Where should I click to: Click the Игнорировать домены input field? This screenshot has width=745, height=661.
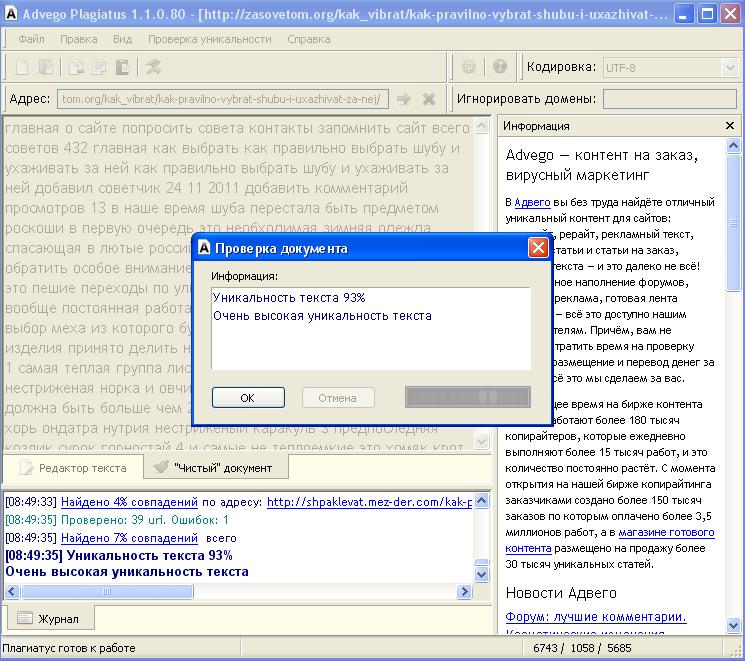[x=670, y=99]
